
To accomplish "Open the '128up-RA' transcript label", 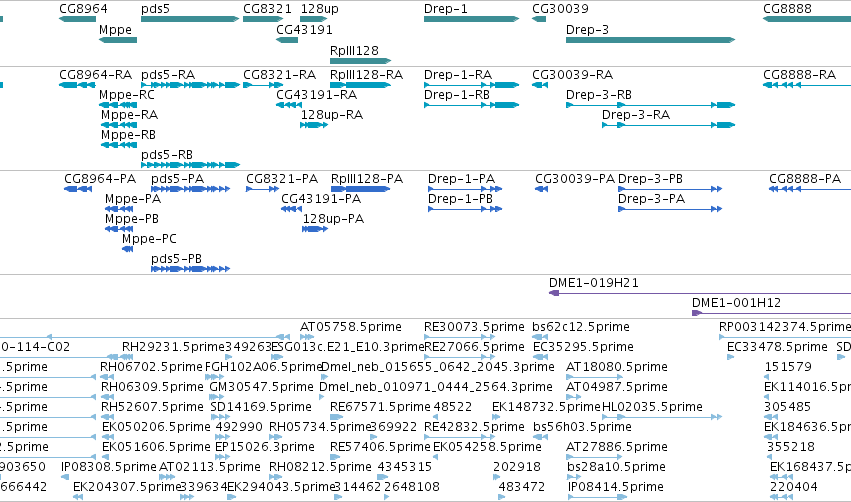I will pos(332,115).
